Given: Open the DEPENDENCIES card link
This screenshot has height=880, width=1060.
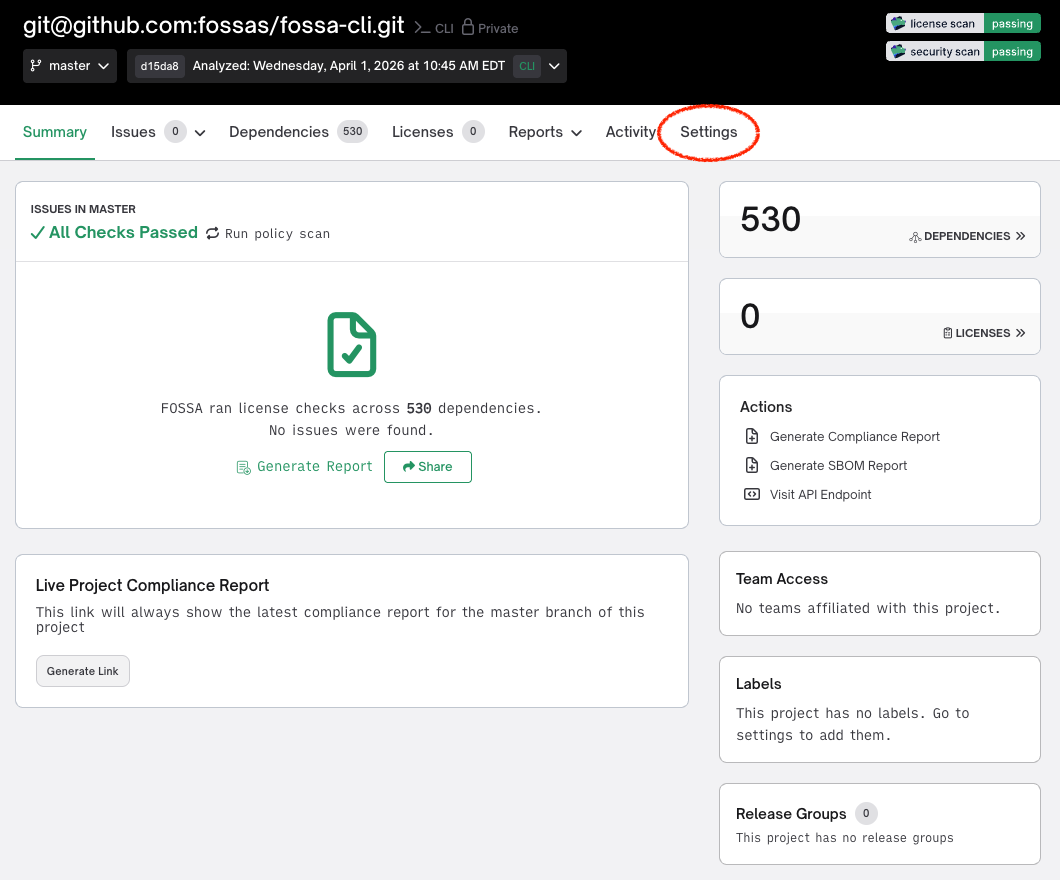Looking at the screenshot, I should tap(967, 236).
